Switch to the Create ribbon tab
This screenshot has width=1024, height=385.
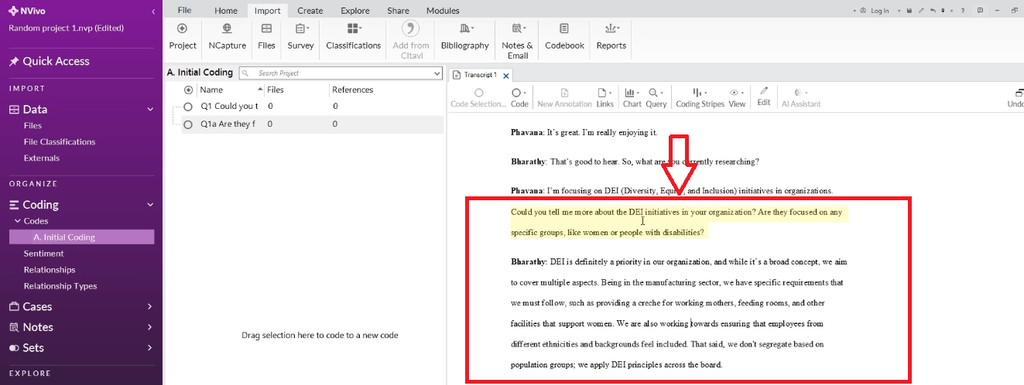(310, 10)
